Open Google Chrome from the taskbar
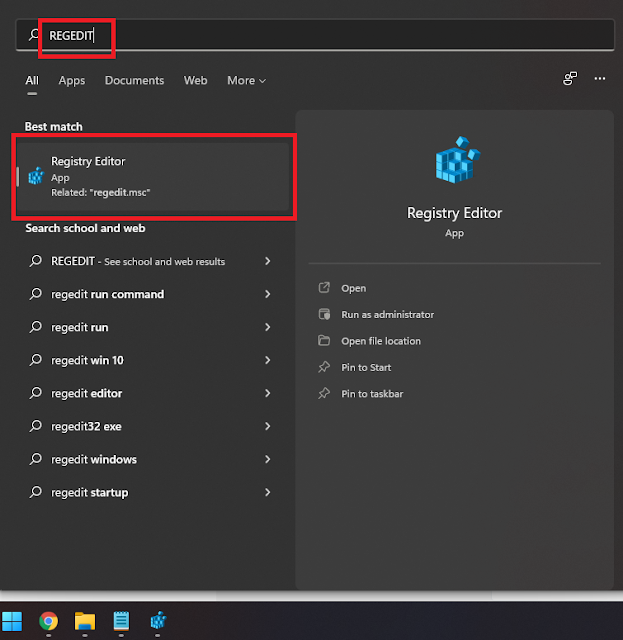Viewport: 623px width, 640px height. pos(49,621)
